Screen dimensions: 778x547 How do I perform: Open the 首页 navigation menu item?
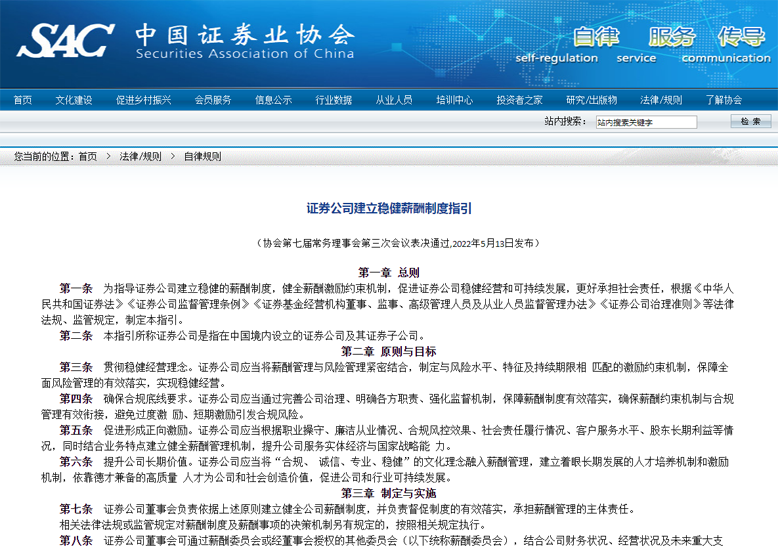click(23, 100)
